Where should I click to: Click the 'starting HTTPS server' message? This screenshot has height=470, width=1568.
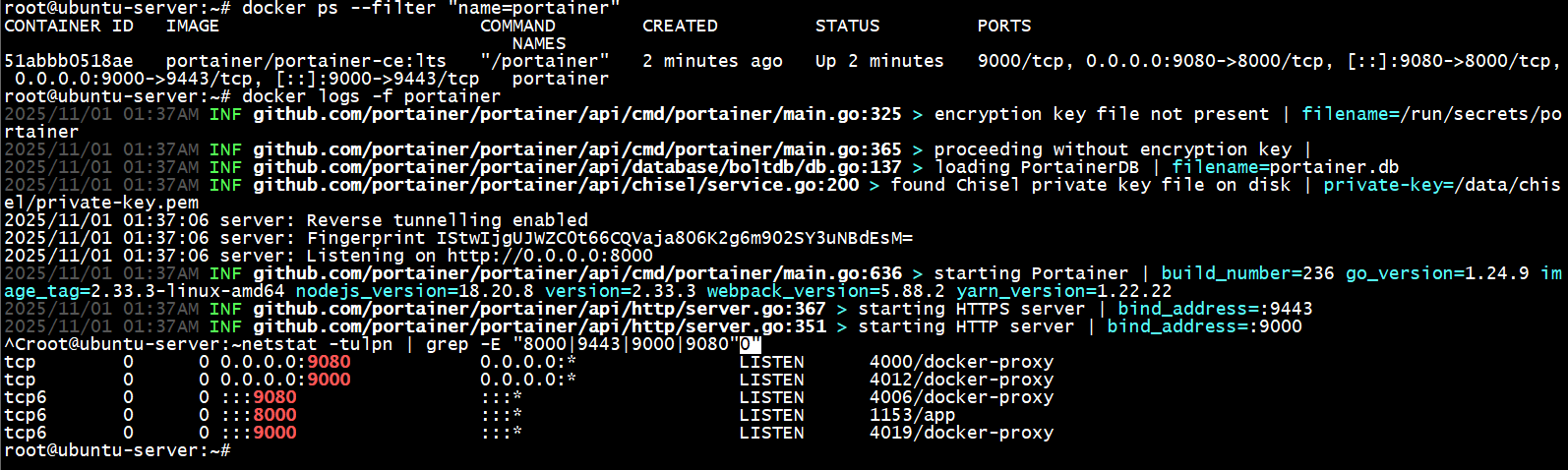pyautogui.click(x=972, y=309)
